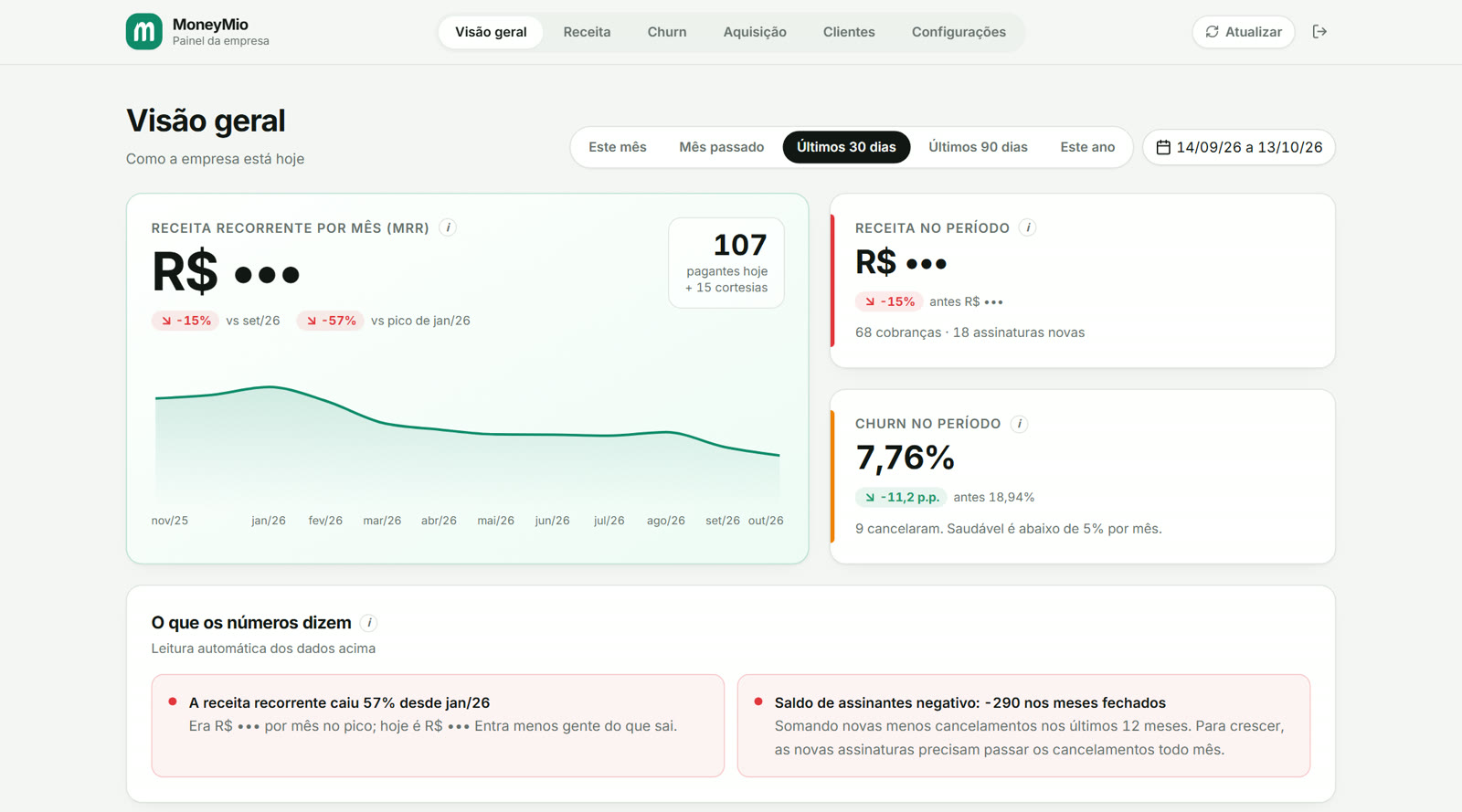Click insight 'Saldo de assinantes negativo'
The image size is (1462, 812).
(1023, 726)
